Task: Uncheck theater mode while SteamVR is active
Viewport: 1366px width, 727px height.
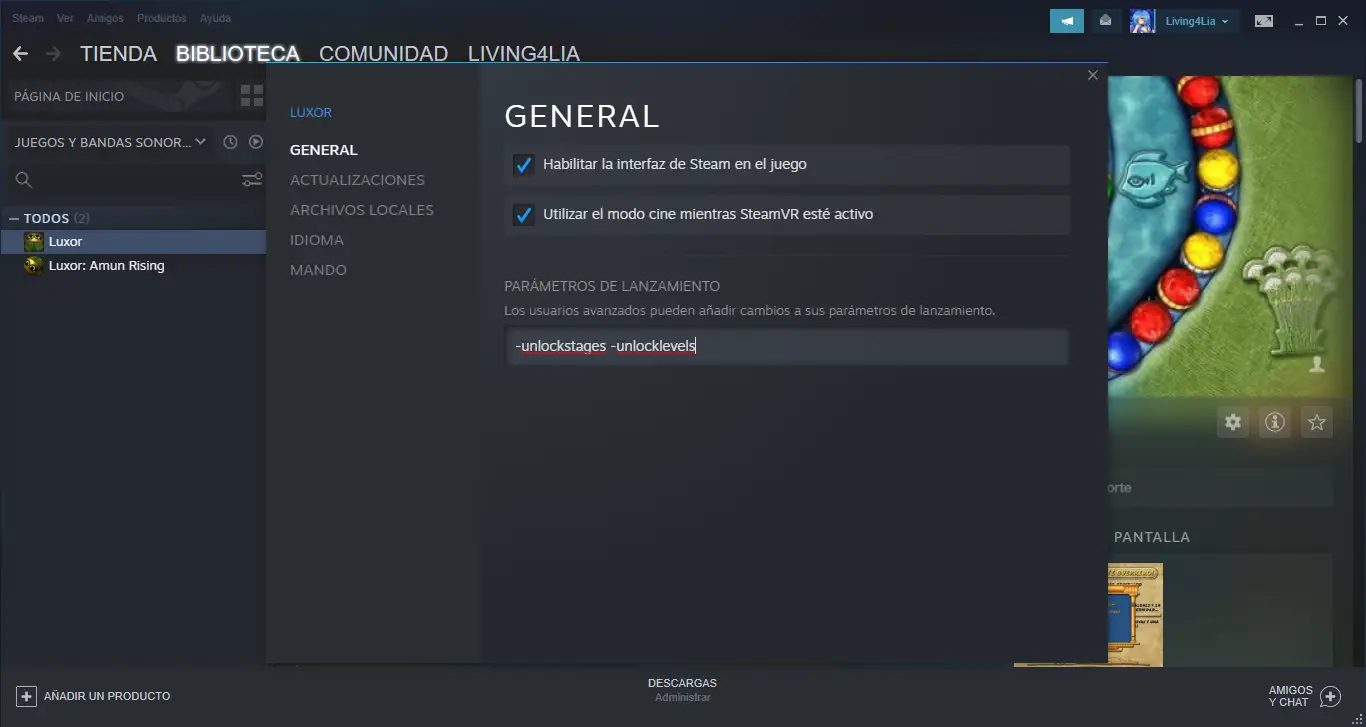Action: click(523, 214)
